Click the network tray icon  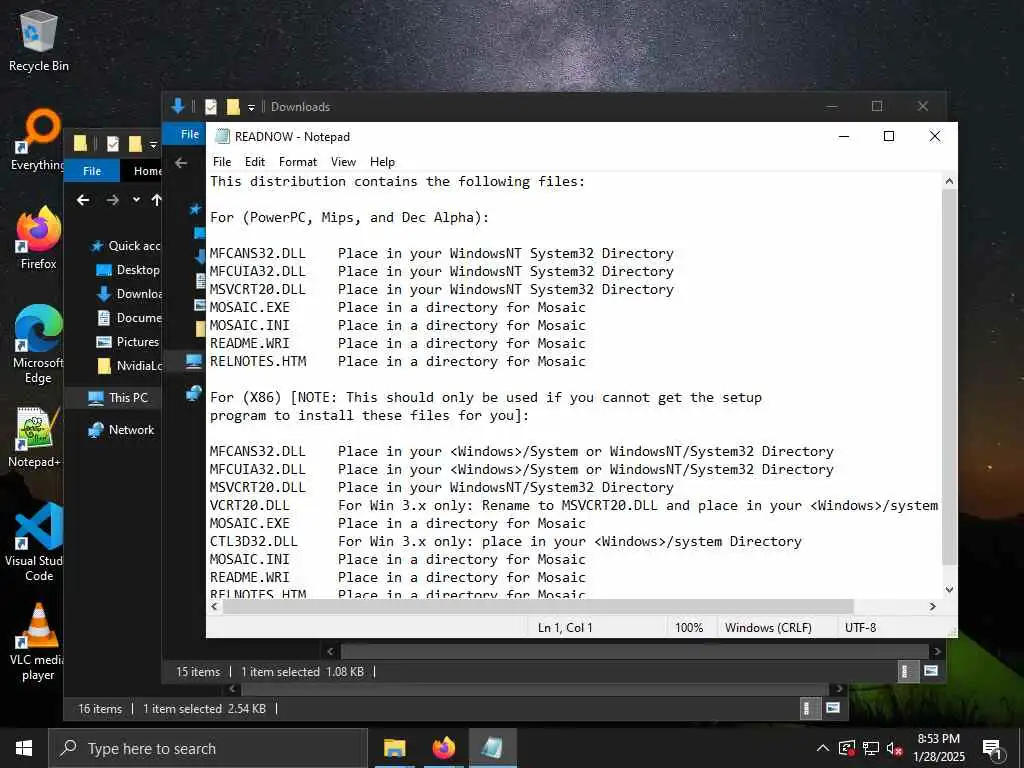871,749
